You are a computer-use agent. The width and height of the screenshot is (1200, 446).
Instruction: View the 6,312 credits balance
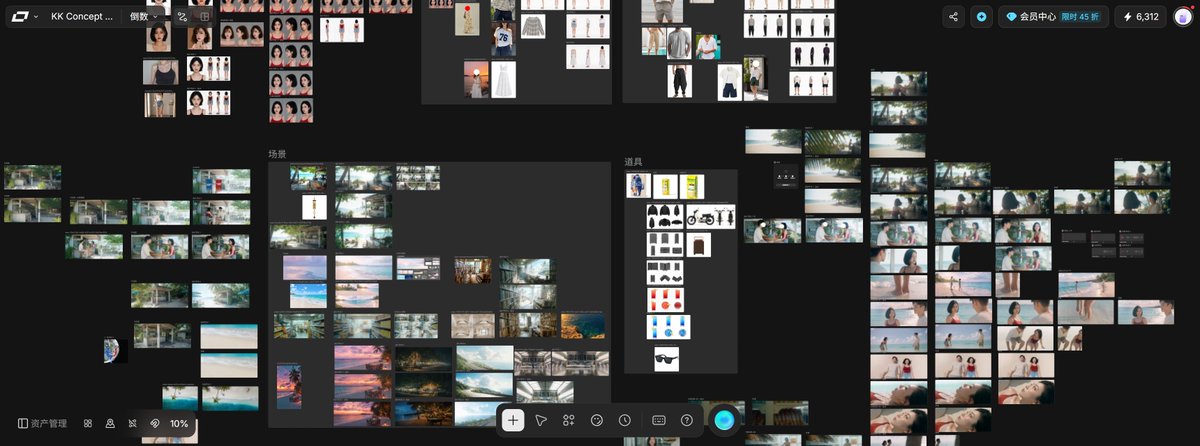point(1140,16)
